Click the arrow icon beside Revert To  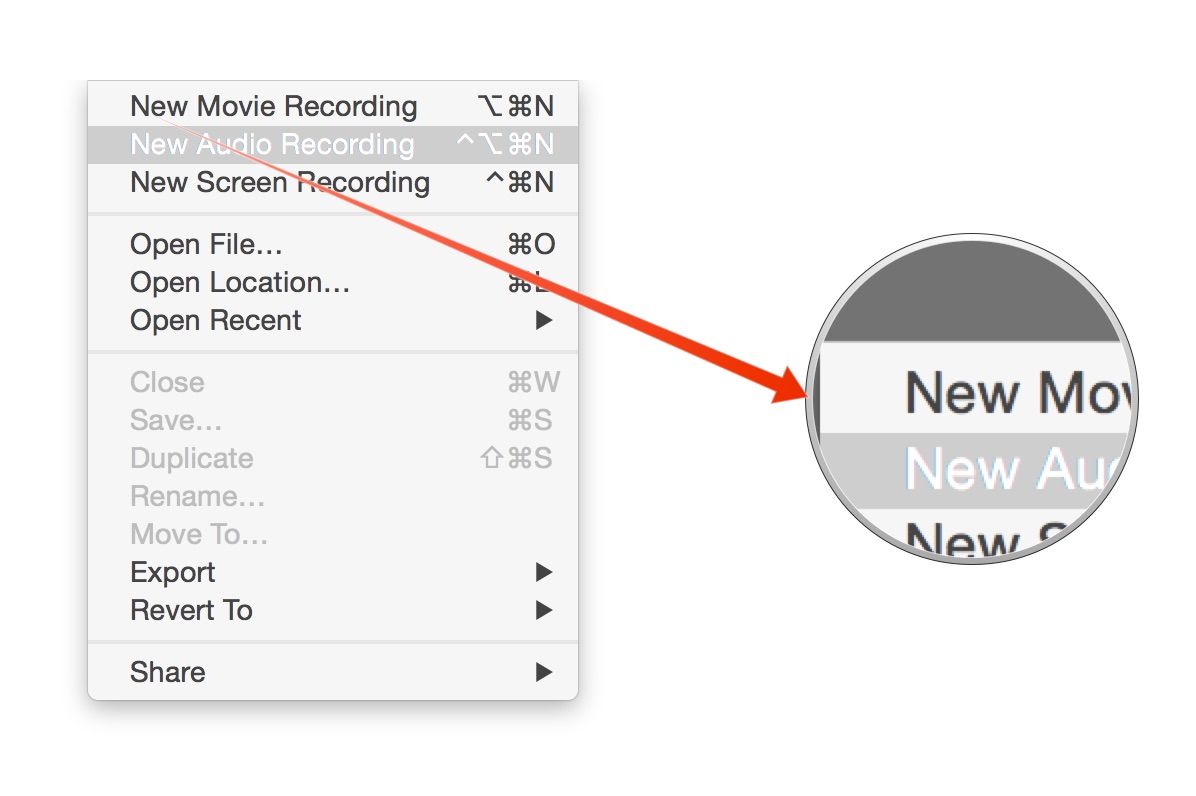[x=543, y=610]
